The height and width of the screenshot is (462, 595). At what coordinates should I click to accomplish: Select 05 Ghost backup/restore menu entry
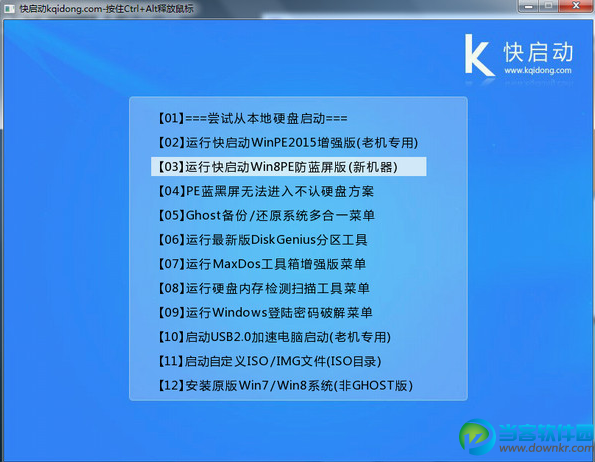[x=266, y=215]
